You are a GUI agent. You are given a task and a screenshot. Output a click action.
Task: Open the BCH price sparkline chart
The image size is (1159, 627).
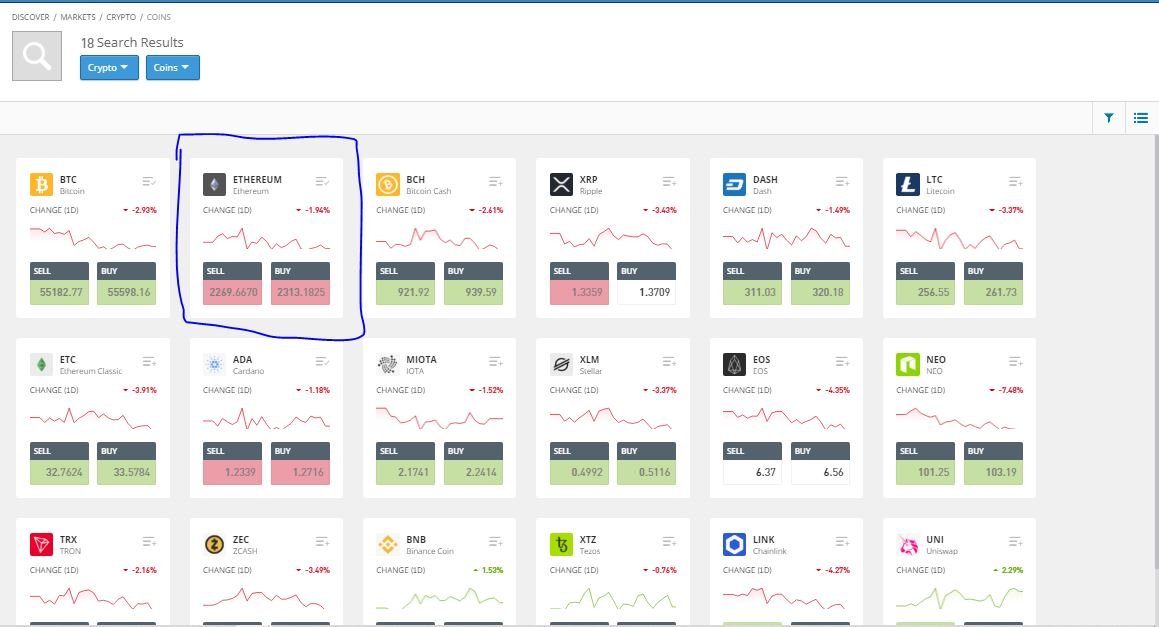(x=439, y=239)
